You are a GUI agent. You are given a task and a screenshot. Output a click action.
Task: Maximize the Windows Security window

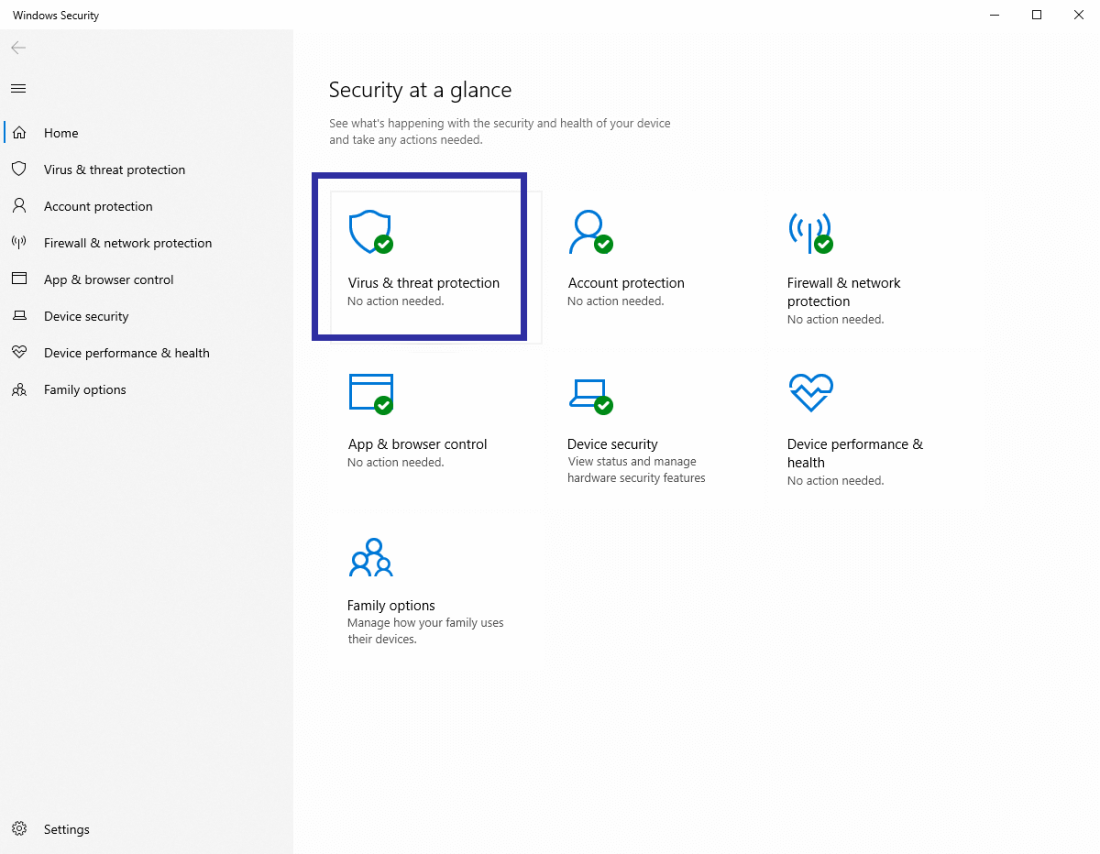click(1036, 15)
